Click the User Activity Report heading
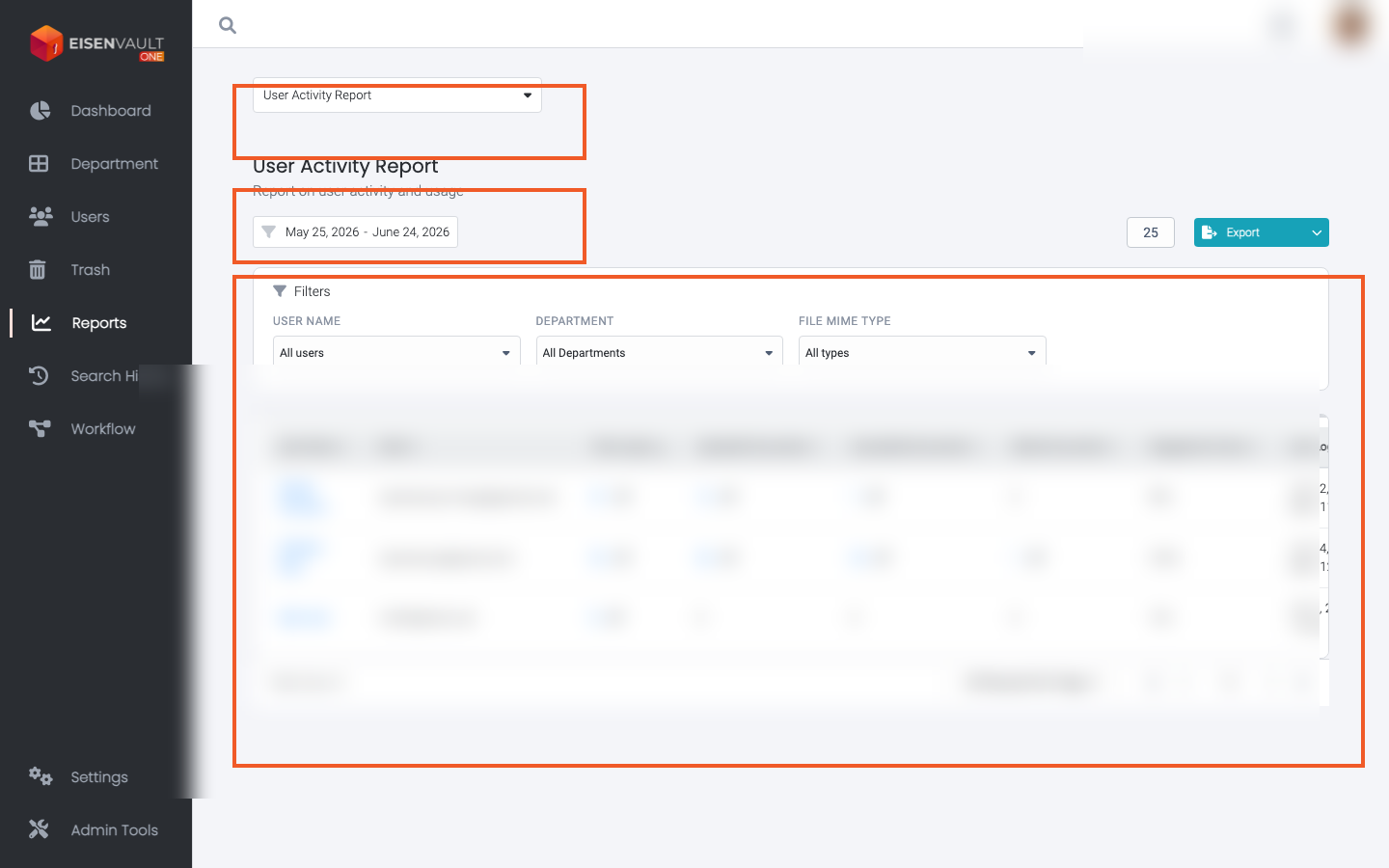 345,166
